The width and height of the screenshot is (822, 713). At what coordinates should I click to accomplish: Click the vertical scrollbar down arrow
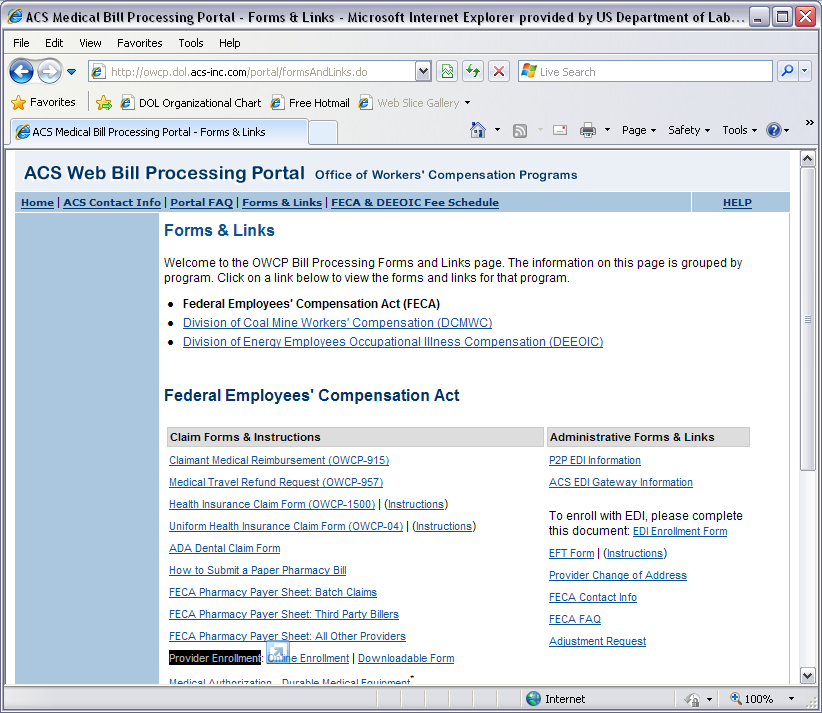pyautogui.click(x=807, y=676)
